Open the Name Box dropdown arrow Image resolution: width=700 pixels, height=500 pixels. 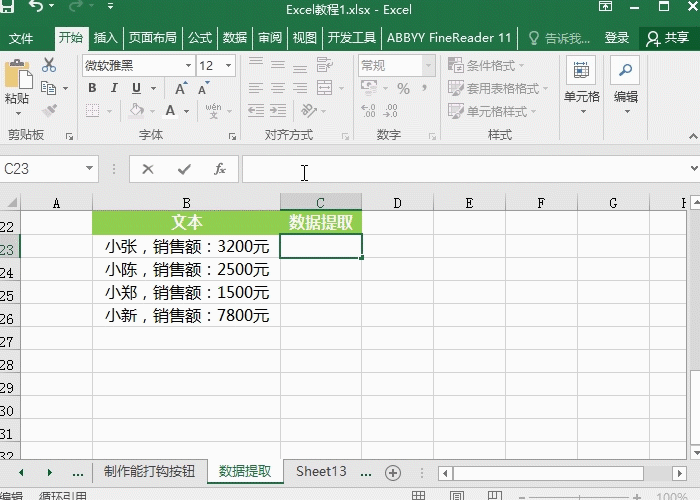(89, 170)
